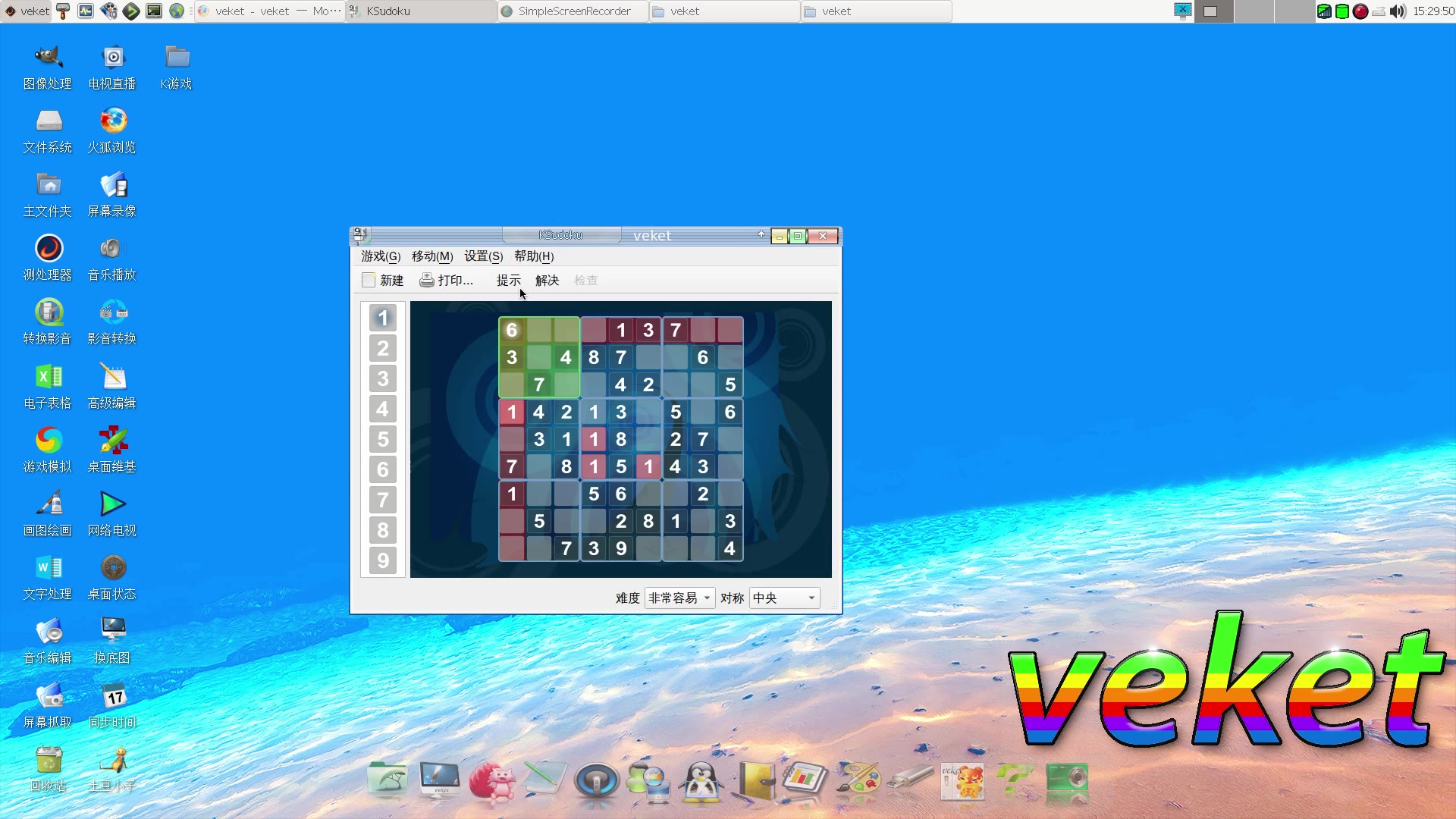This screenshot has width=1456, height=819.
Task: Open the 电子表格 spreadsheet desktop icon
Action: click(x=49, y=377)
